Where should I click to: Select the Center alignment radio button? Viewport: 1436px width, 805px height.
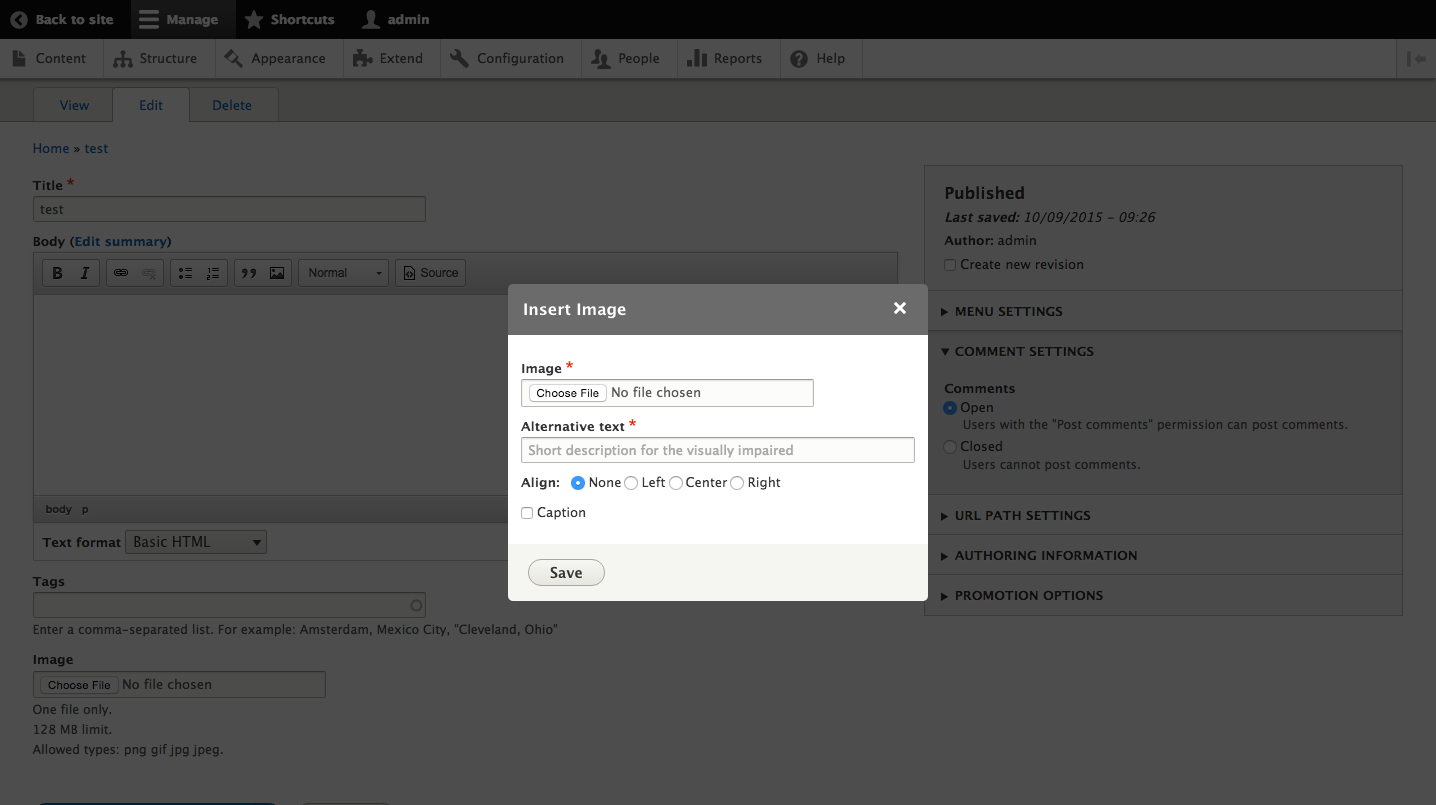point(676,483)
